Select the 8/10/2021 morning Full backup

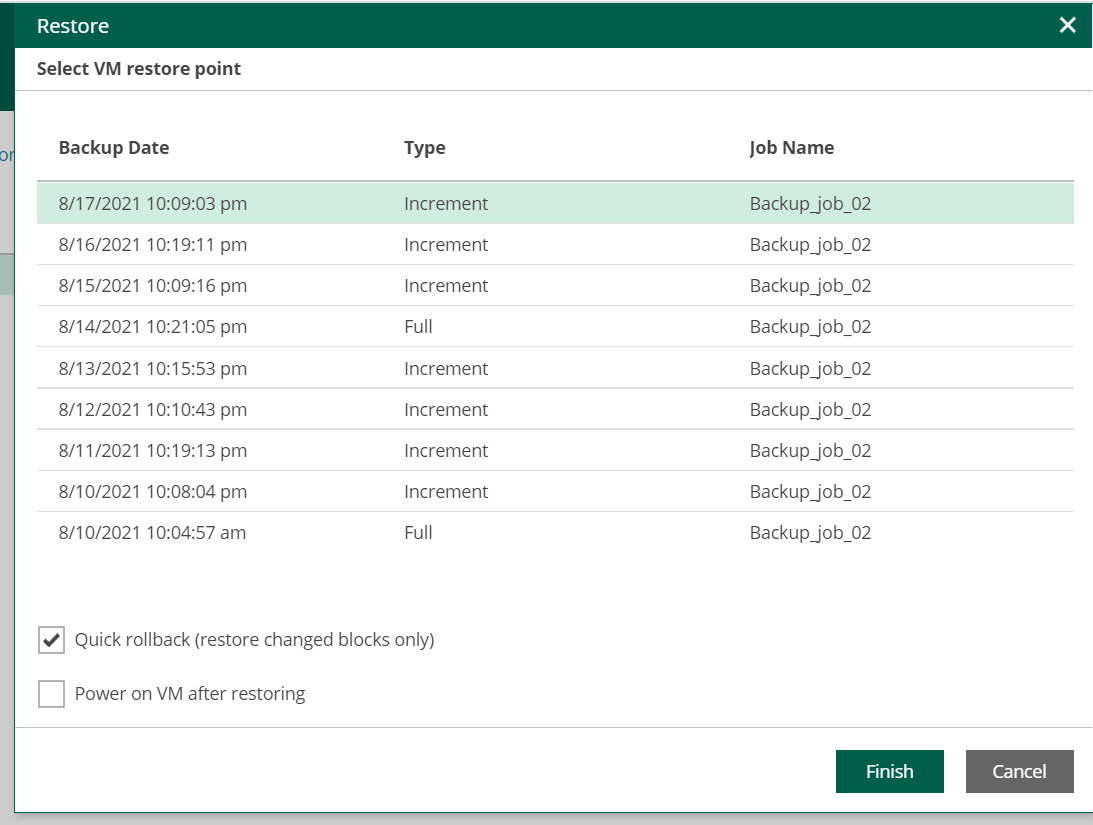[400, 532]
